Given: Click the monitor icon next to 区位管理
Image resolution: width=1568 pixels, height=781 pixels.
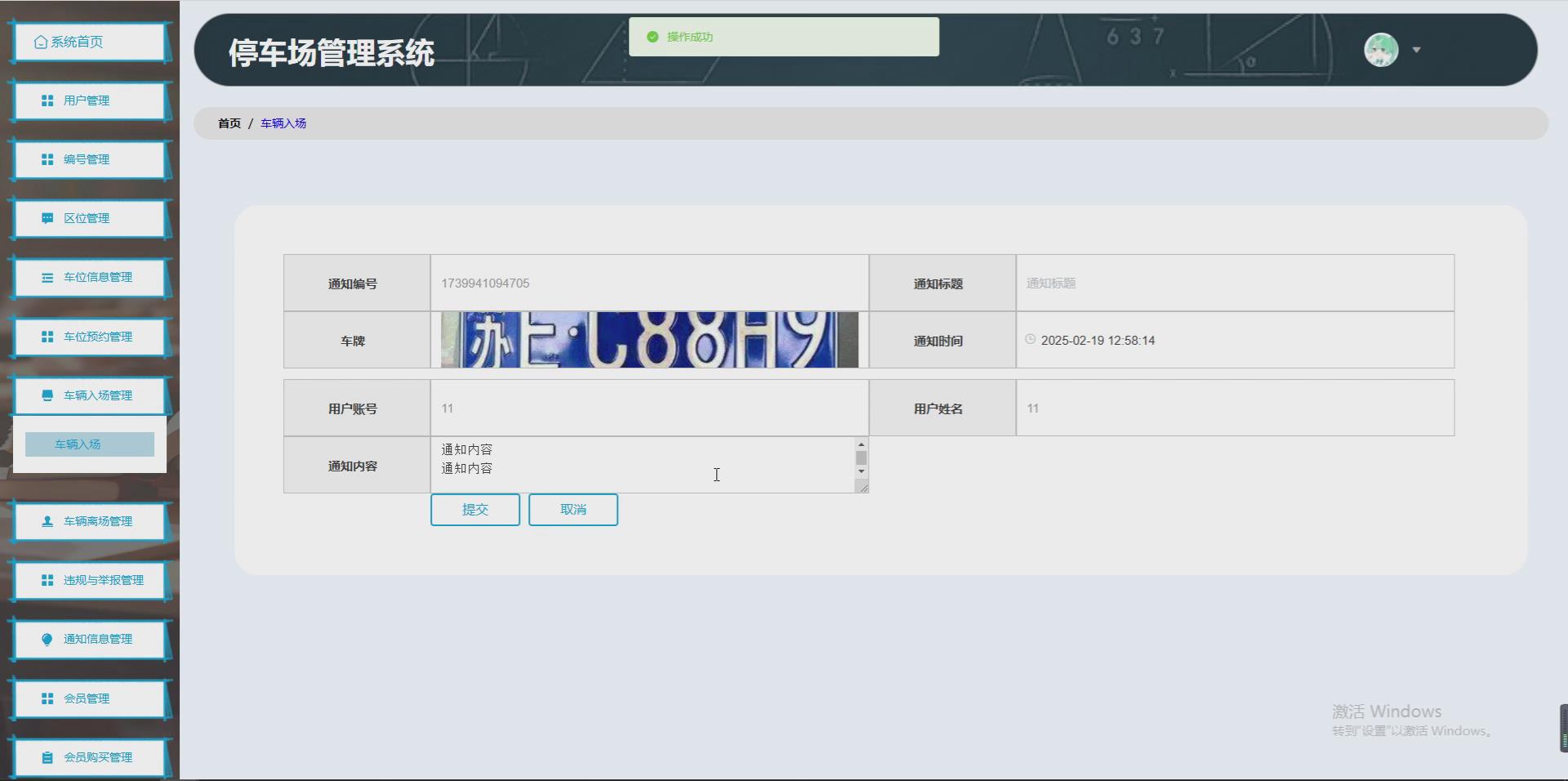Looking at the screenshot, I should coord(46,218).
